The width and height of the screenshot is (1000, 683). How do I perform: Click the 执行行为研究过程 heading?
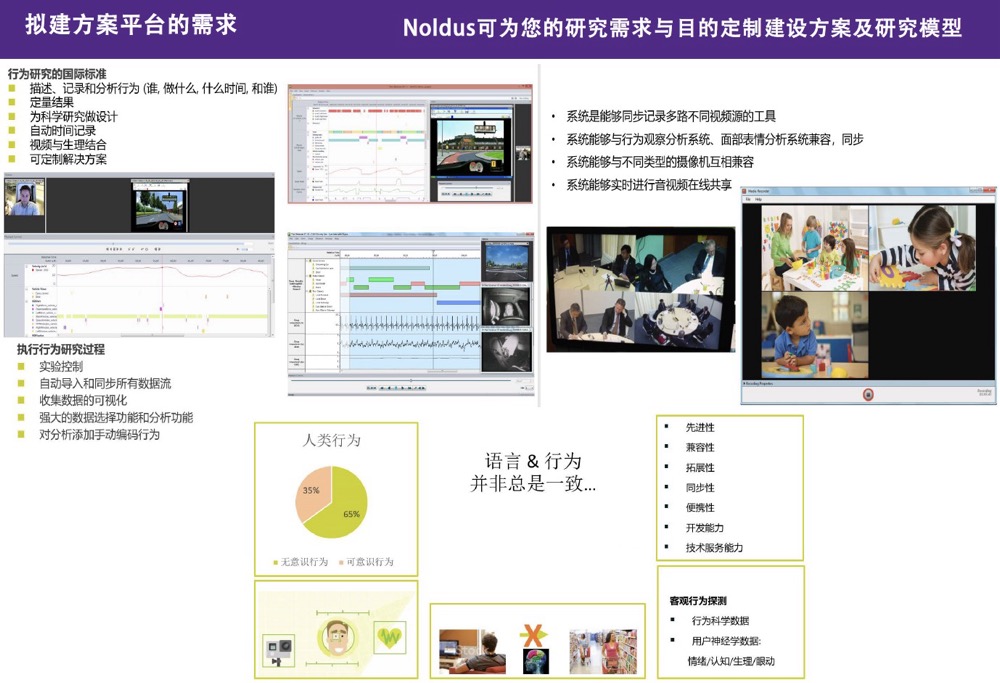(x=61, y=349)
